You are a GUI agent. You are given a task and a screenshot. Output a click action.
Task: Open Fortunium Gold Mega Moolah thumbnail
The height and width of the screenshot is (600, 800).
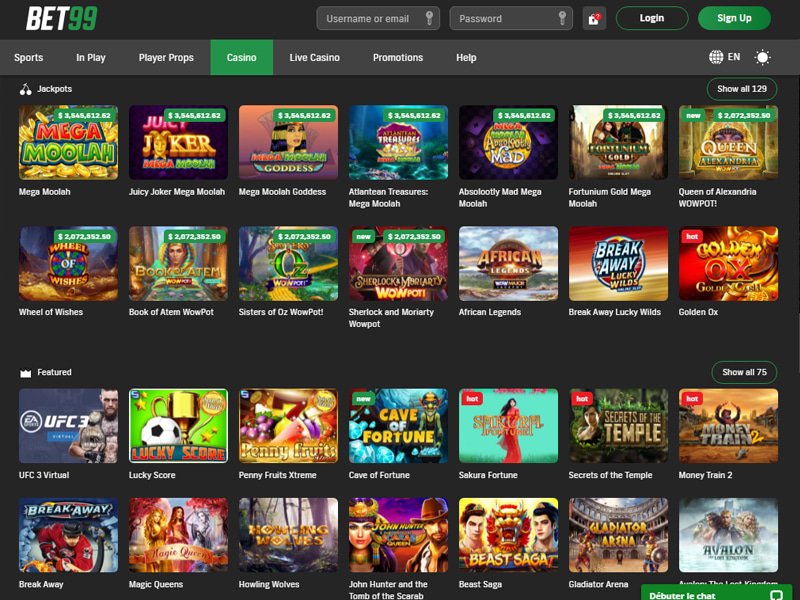pos(618,142)
